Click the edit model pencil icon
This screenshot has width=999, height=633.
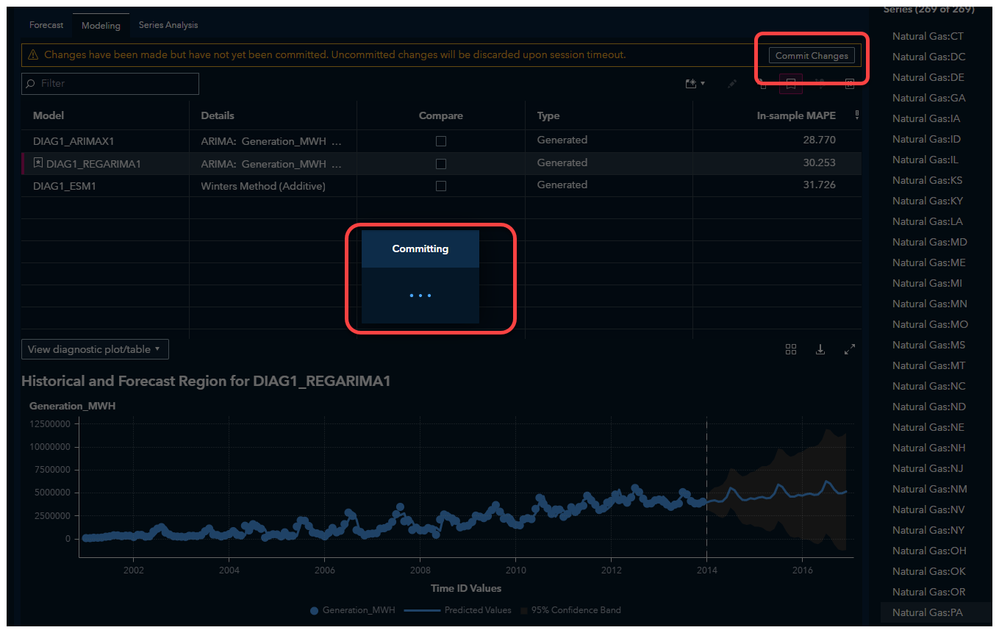(x=732, y=83)
